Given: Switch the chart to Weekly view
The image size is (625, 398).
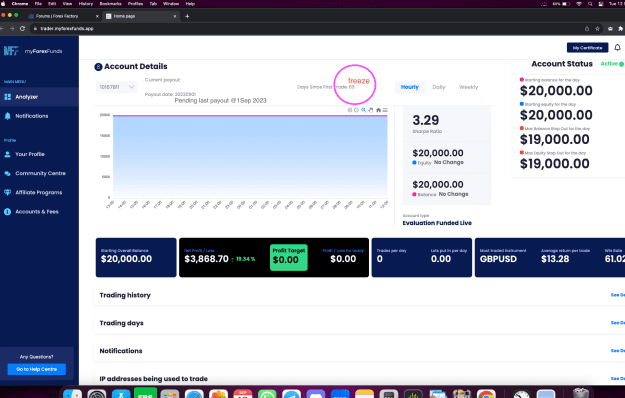Looking at the screenshot, I should coord(468,87).
